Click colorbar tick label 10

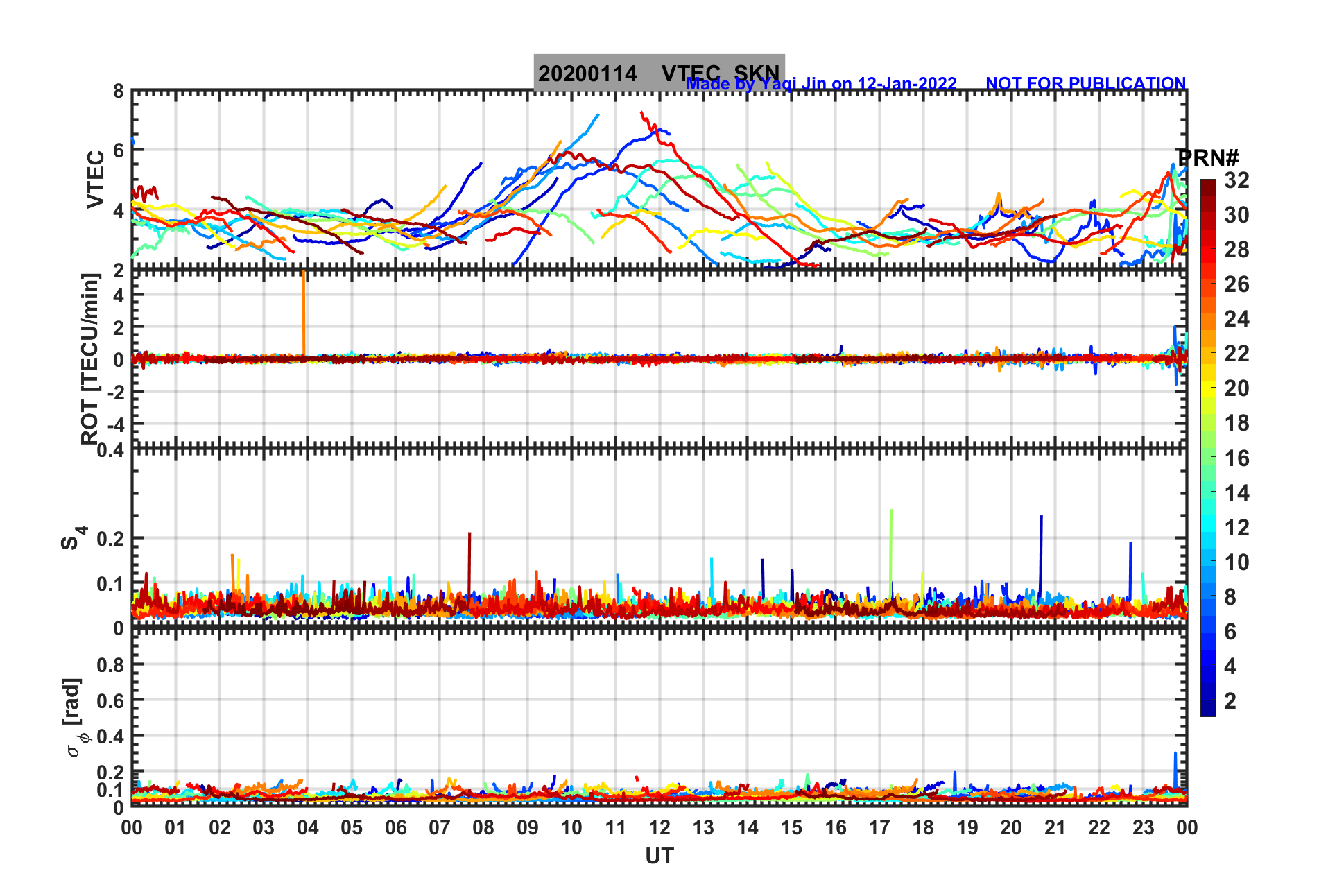coord(1236,562)
